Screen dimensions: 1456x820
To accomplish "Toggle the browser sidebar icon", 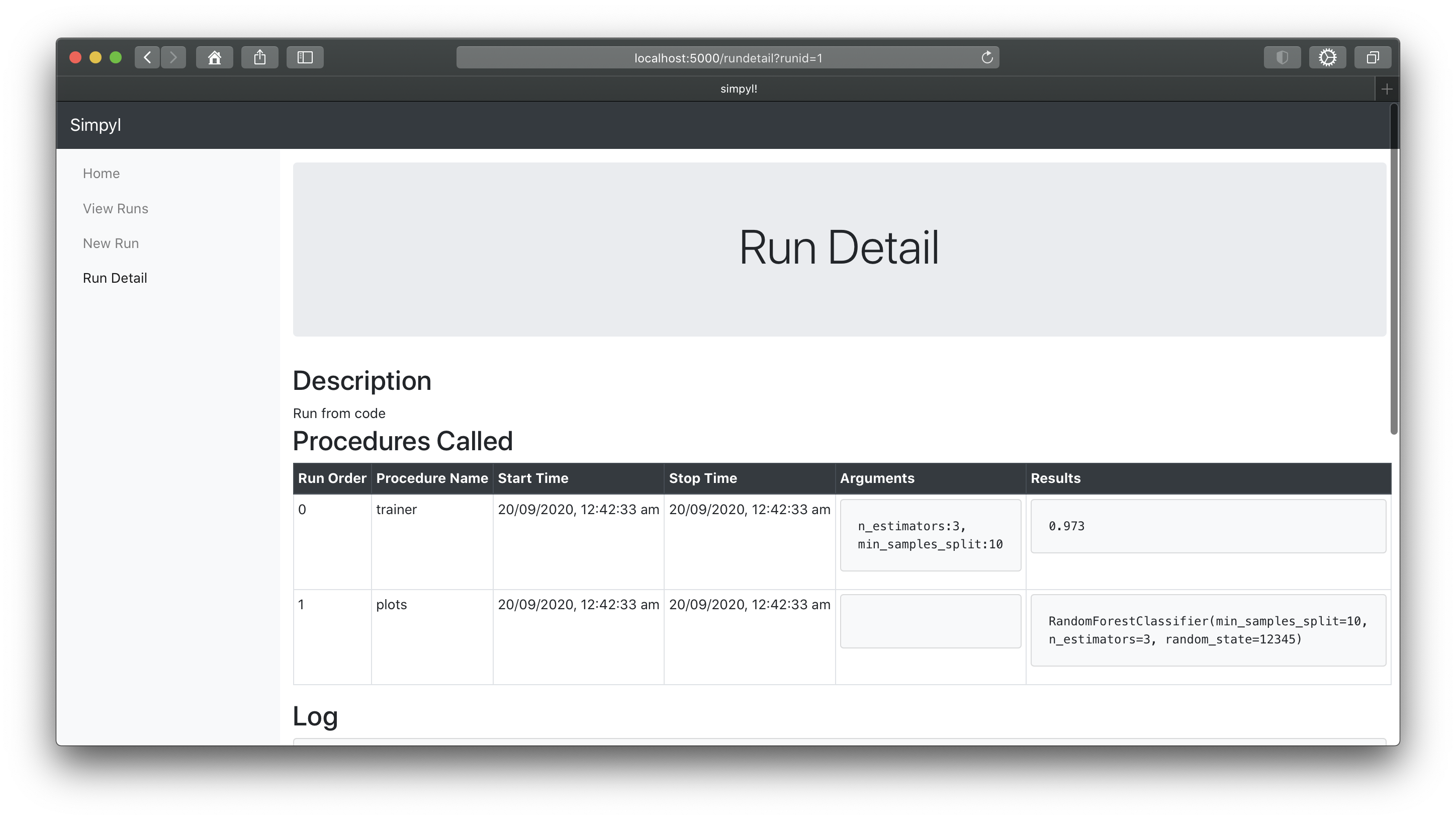I will (x=305, y=57).
